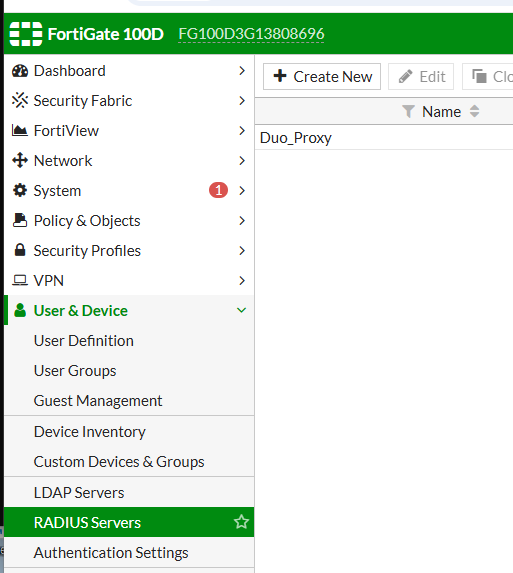Select the Duo_Proxy server row
The height and width of the screenshot is (573, 513).
[x=384, y=138]
